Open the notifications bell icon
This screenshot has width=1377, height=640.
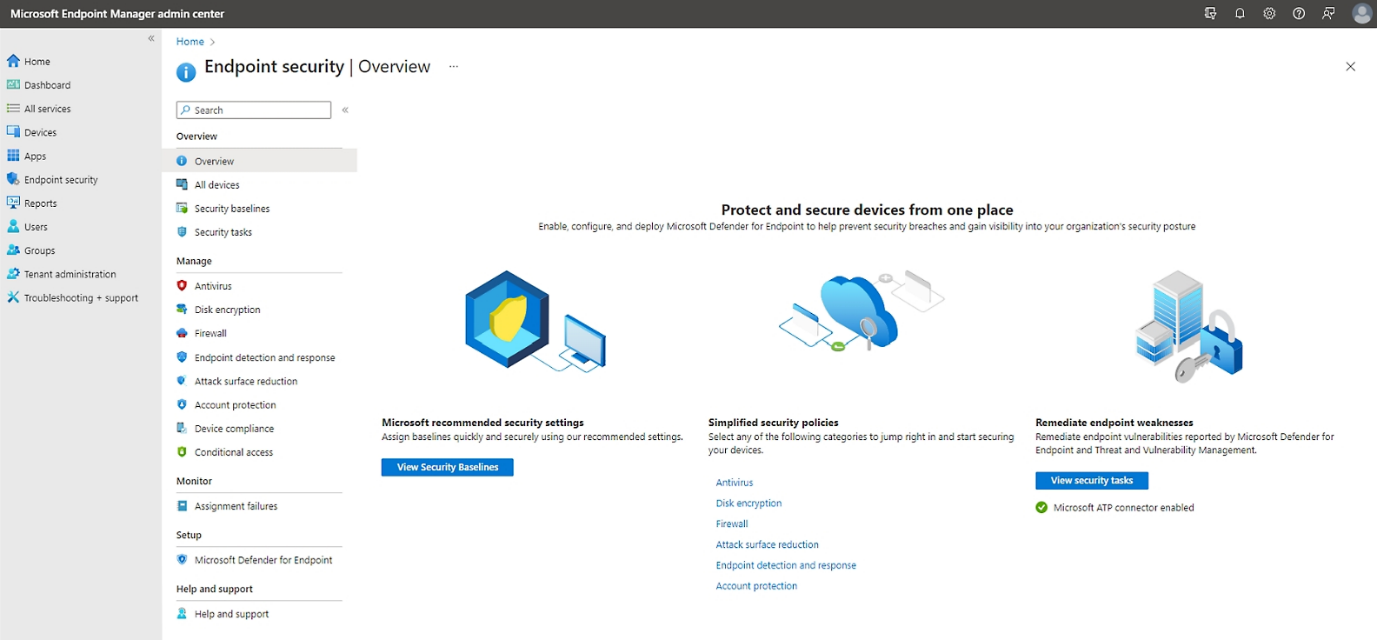coord(1240,14)
